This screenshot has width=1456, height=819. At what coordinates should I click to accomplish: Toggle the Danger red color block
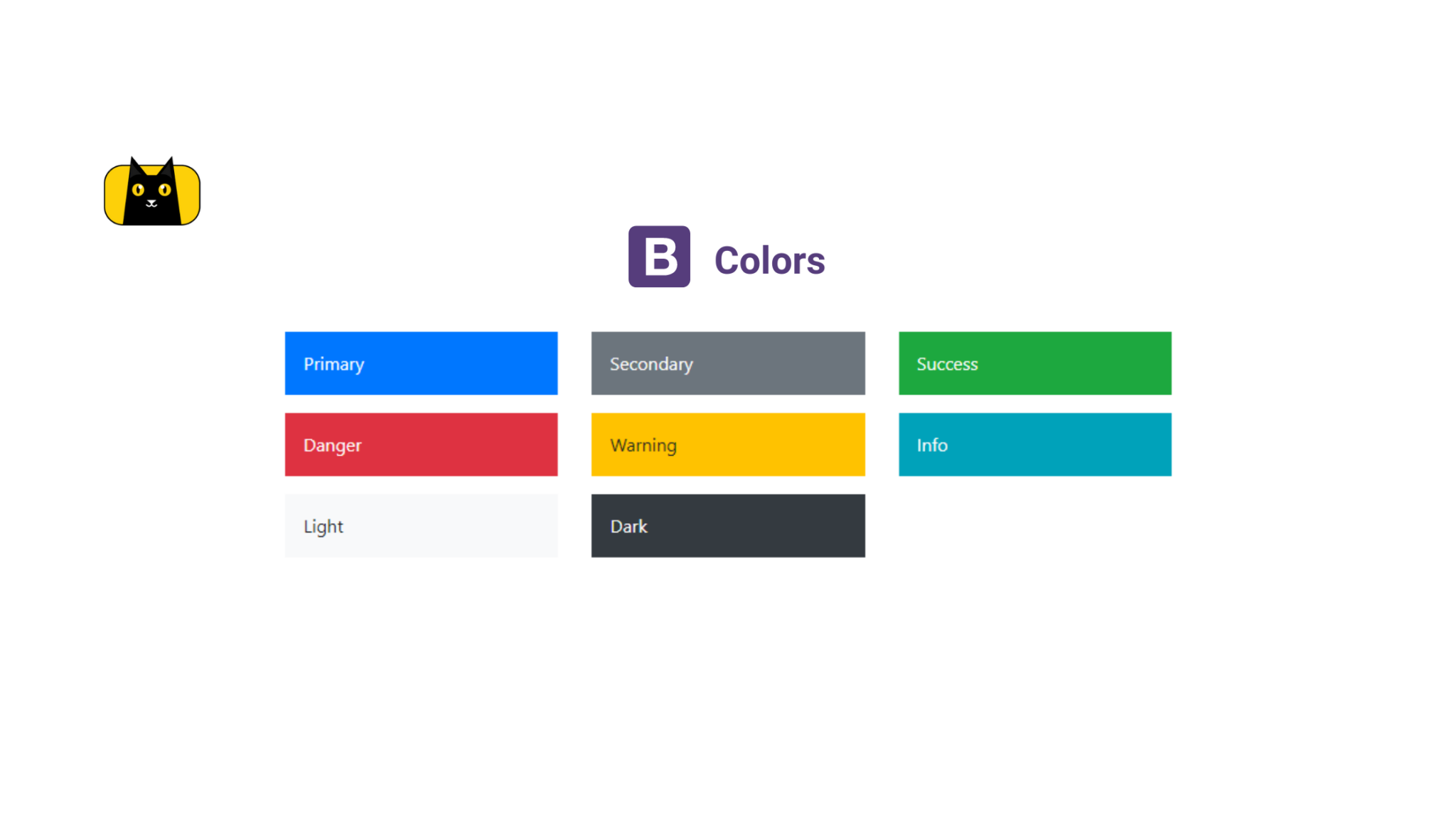(421, 444)
